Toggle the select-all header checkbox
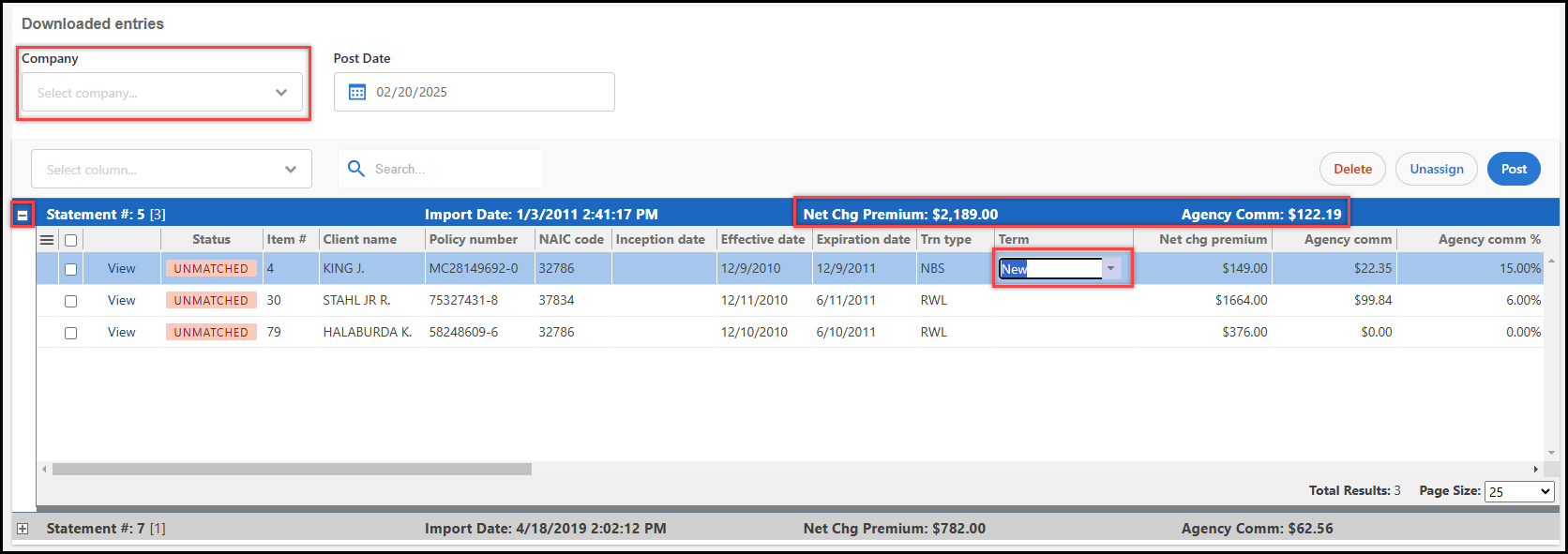 [70, 240]
